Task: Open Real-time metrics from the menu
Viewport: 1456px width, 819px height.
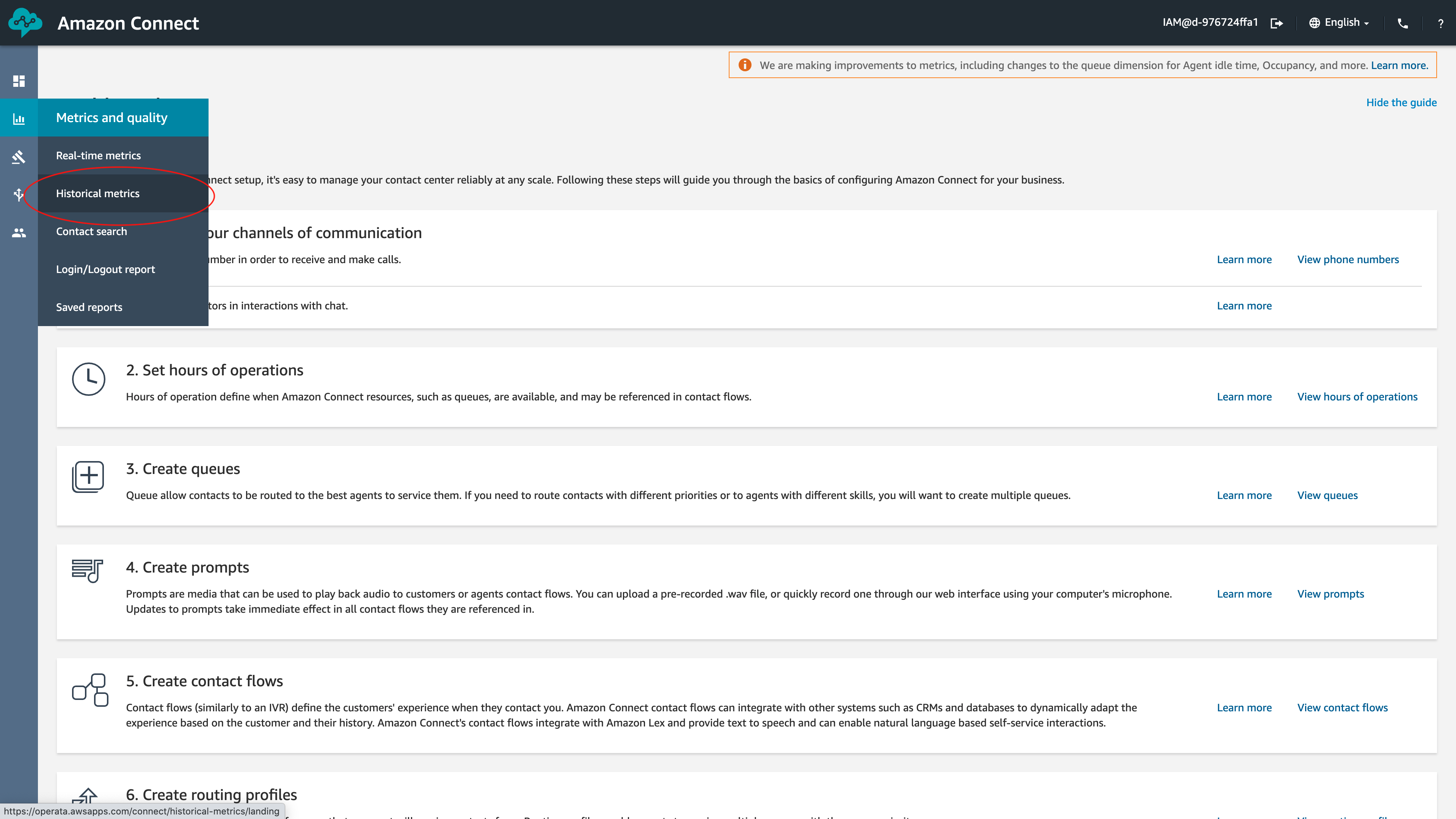Action: (x=123, y=155)
